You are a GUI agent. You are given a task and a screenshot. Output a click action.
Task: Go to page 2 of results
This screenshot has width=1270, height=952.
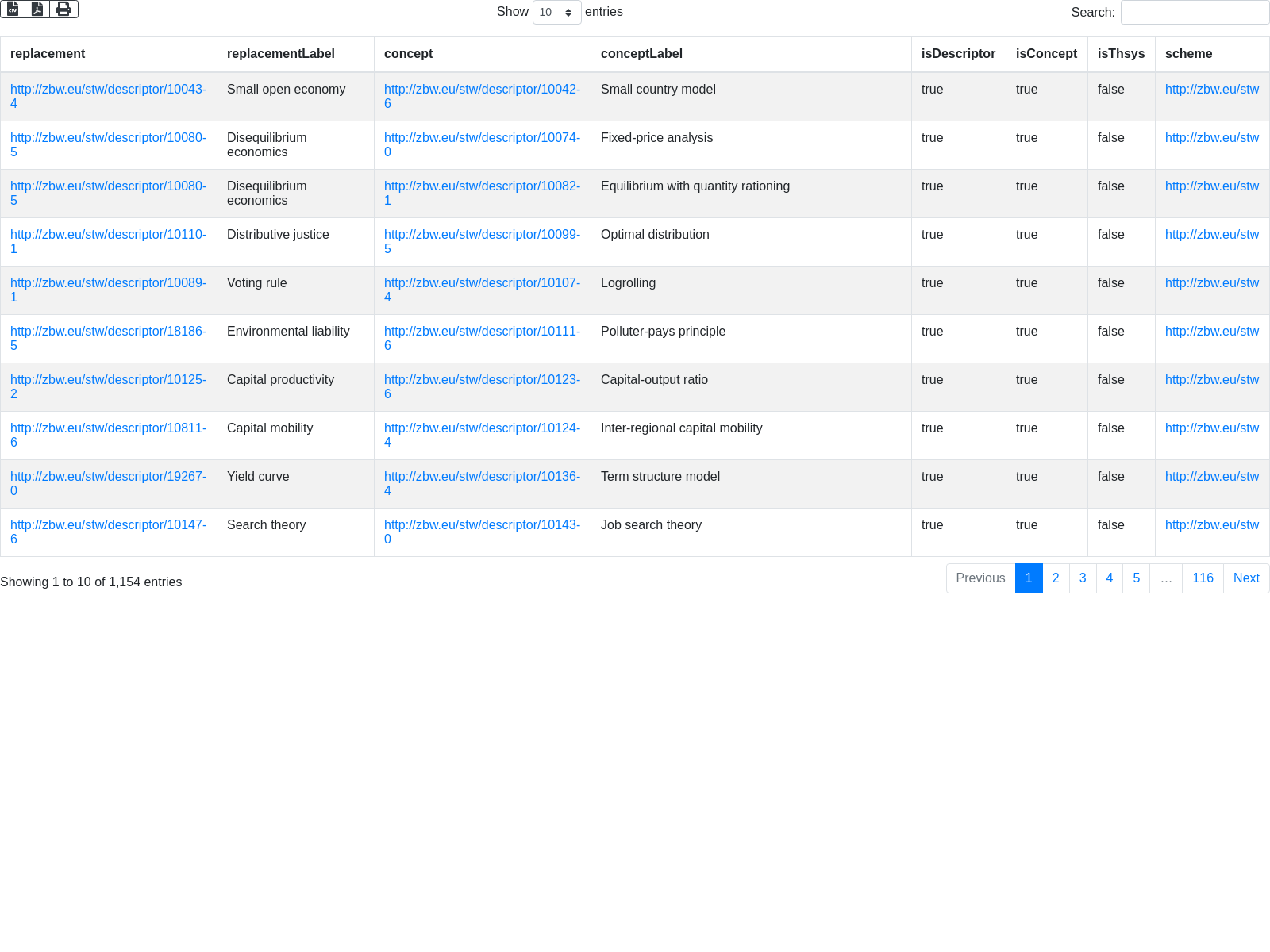[x=1056, y=578]
